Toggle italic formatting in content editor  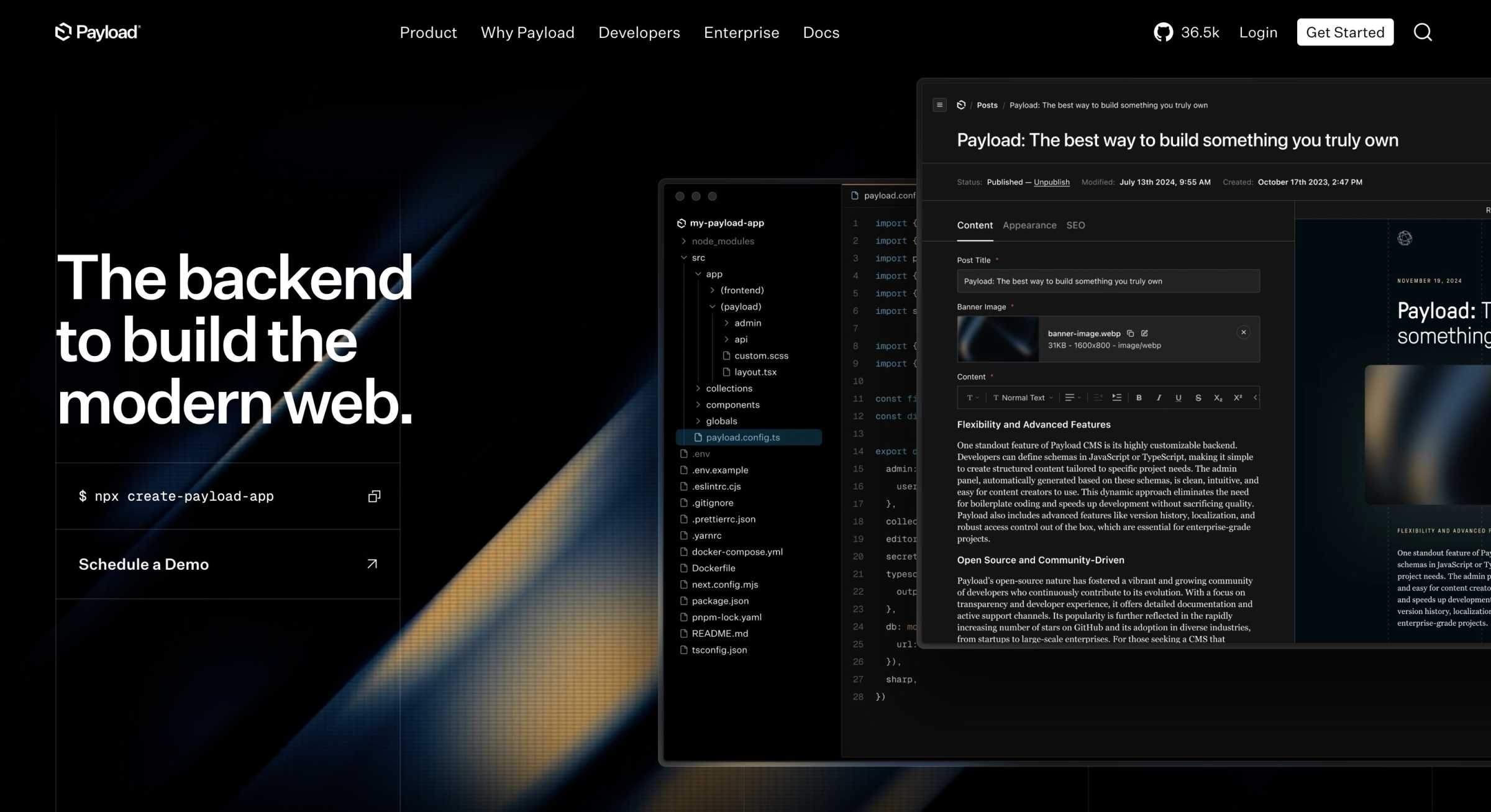[x=1159, y=398]
